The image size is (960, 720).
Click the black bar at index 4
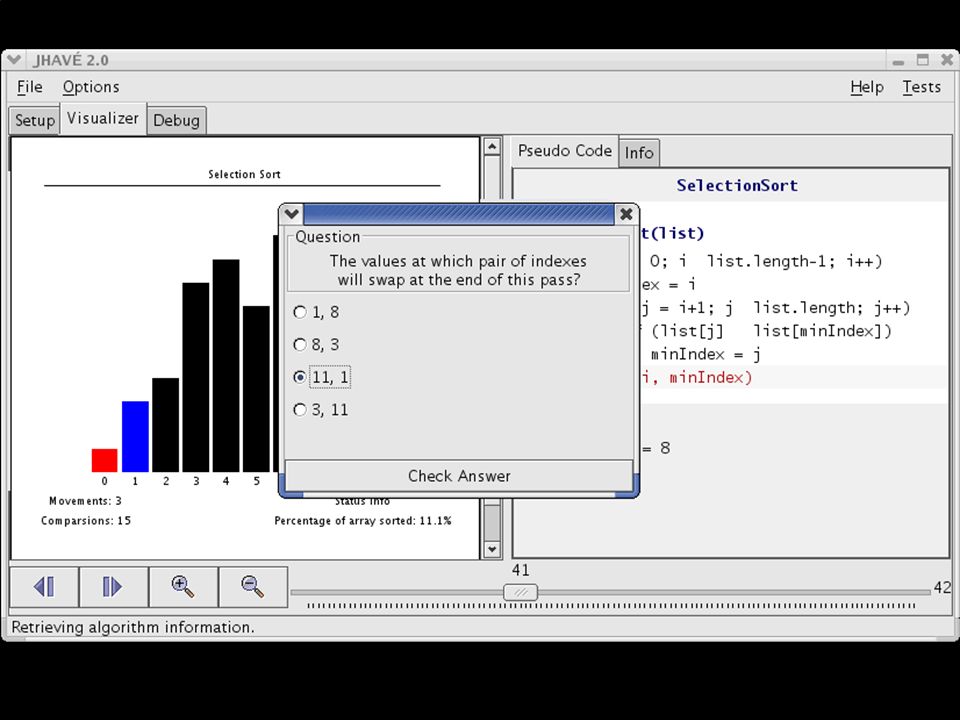coord(226,366)
